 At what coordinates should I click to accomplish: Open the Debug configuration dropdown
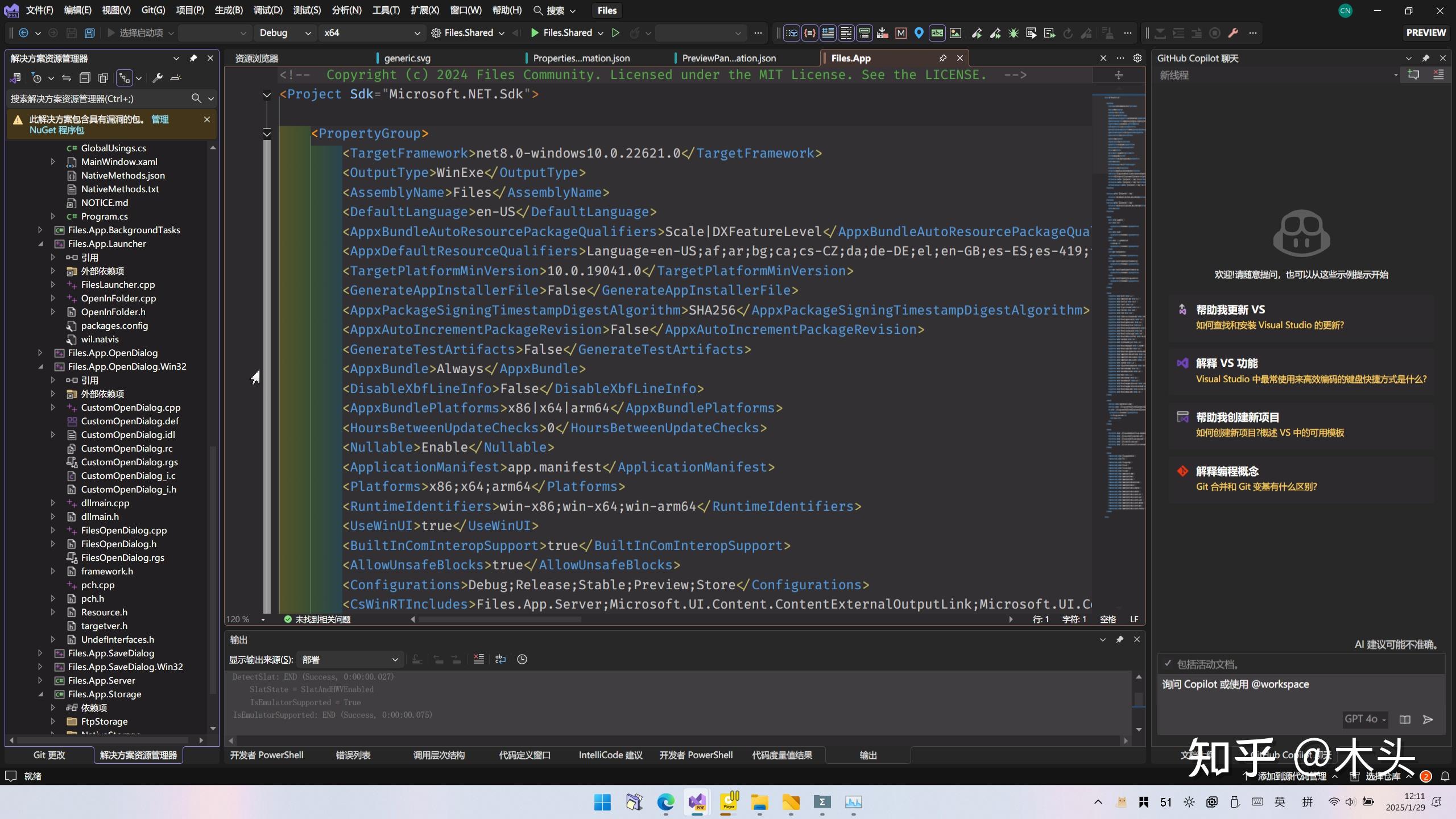click(x=286, y=32)
